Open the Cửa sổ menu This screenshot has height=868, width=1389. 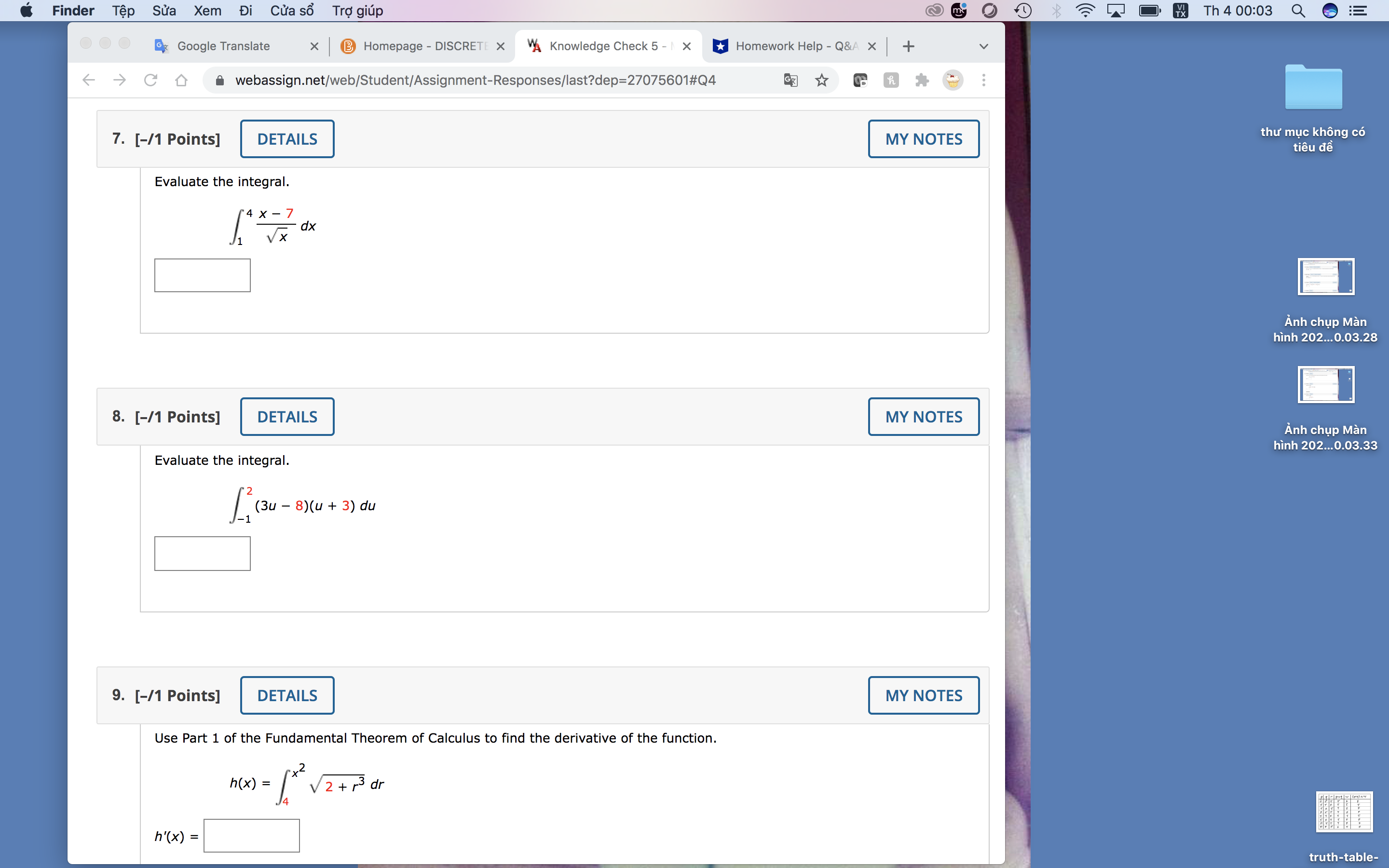tap(292, 10)
